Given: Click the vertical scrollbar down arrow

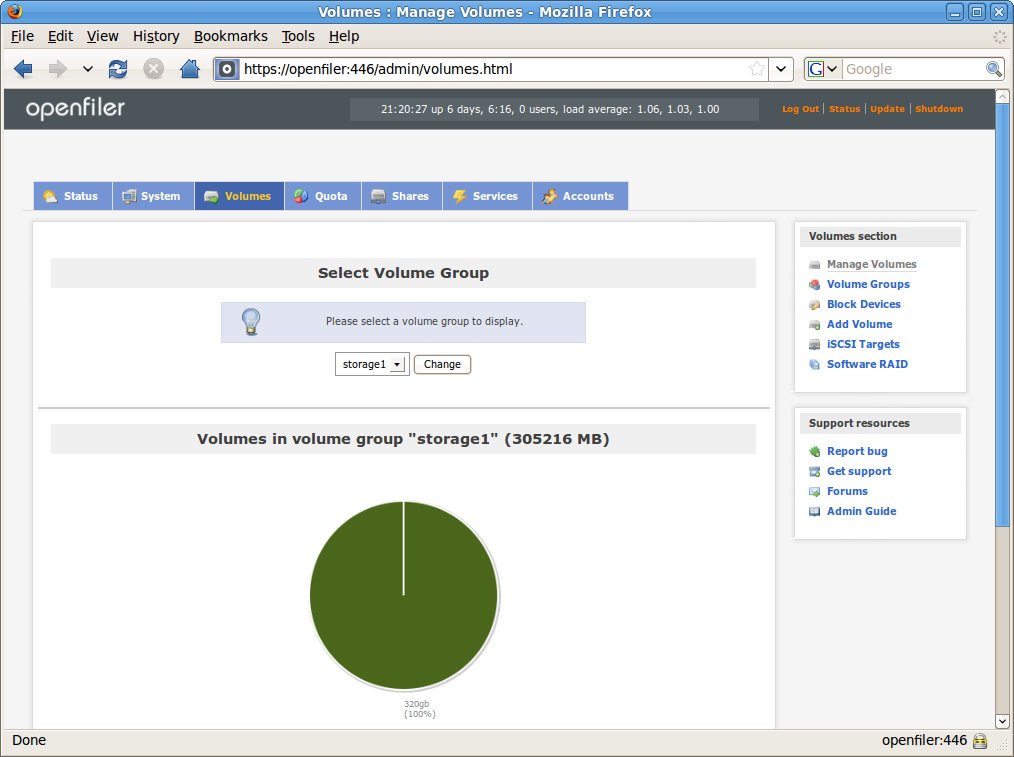Looking at the screenshot, I should click(1003, 720).
